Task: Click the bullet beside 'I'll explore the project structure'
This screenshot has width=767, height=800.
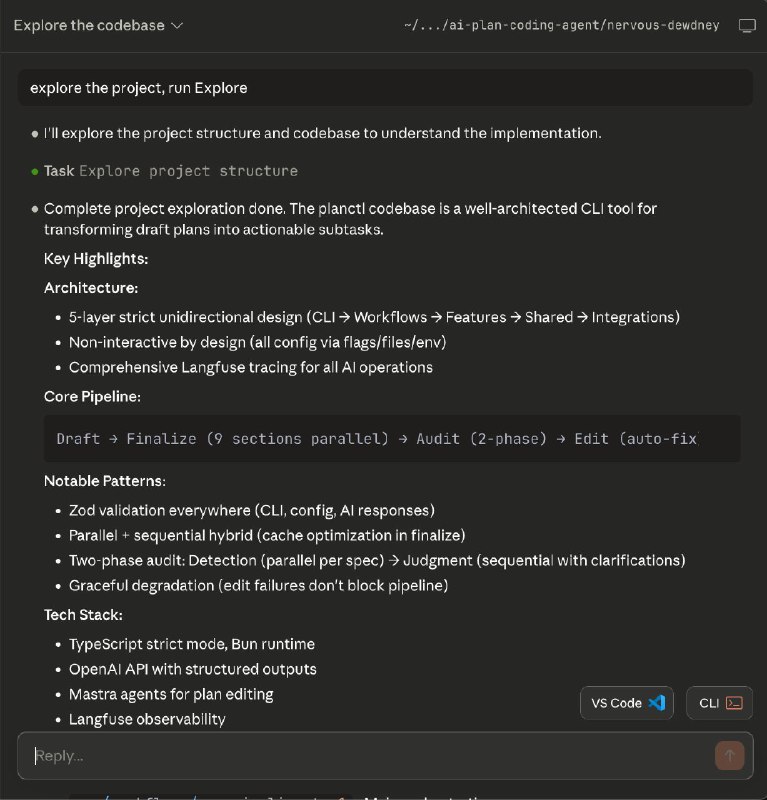Action: pyautogui.click(x=32, y=132)
